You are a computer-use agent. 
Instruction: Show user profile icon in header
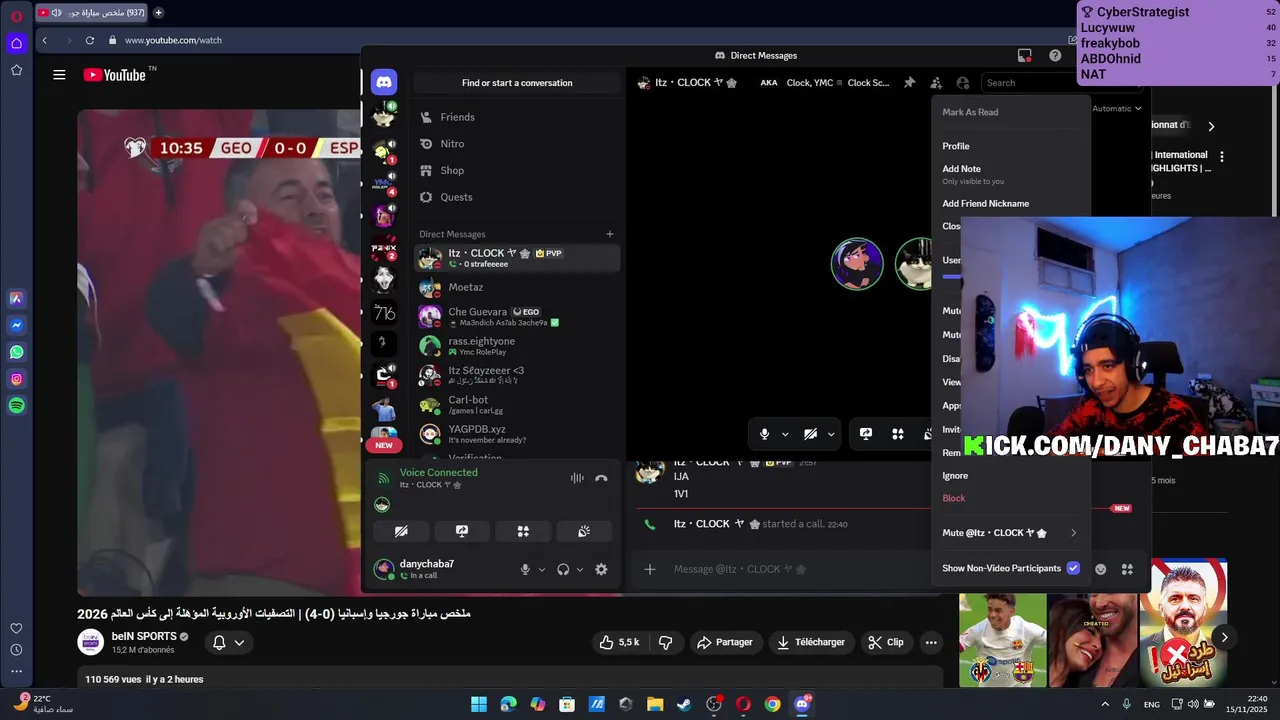pos(963,83)
